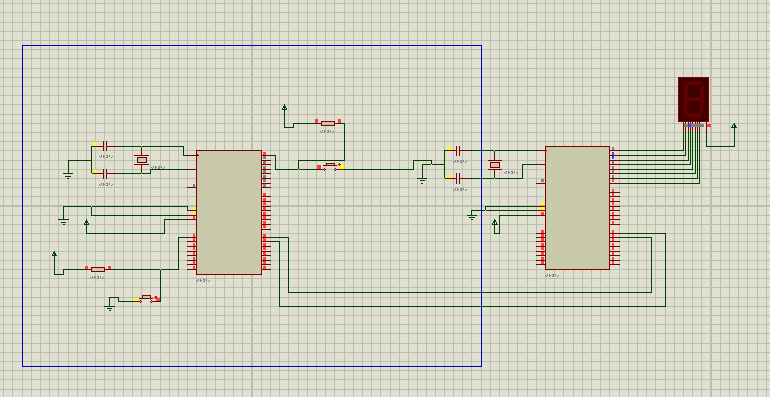
Task: Select the resistor above the middle push button
Action: 328,123
